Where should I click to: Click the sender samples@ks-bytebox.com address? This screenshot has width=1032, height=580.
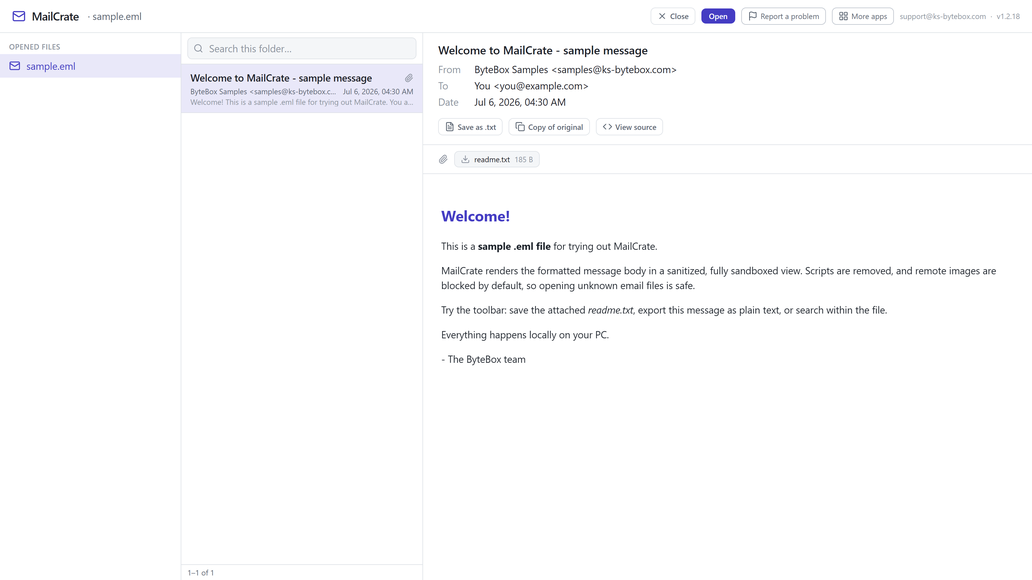click(x=614, y=70)
